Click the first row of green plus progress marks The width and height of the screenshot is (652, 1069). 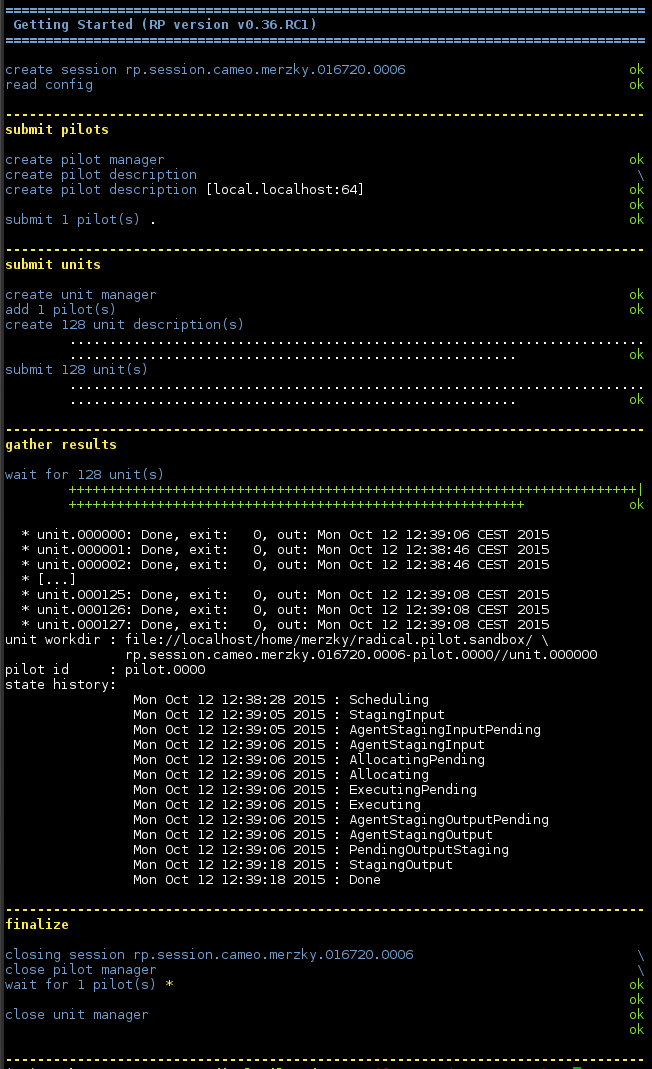click(x=355, y=490)
